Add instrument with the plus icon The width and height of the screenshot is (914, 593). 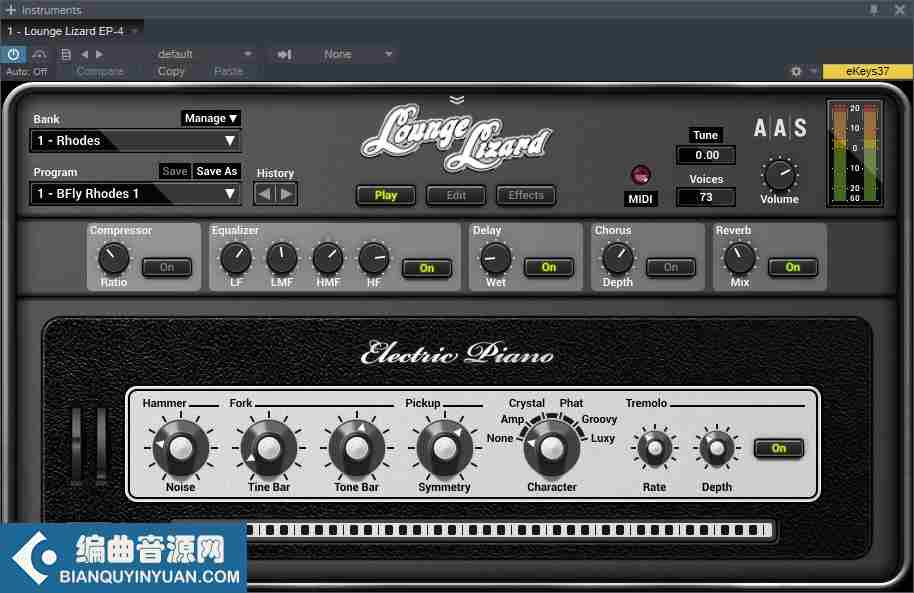(x=10, y=9)
